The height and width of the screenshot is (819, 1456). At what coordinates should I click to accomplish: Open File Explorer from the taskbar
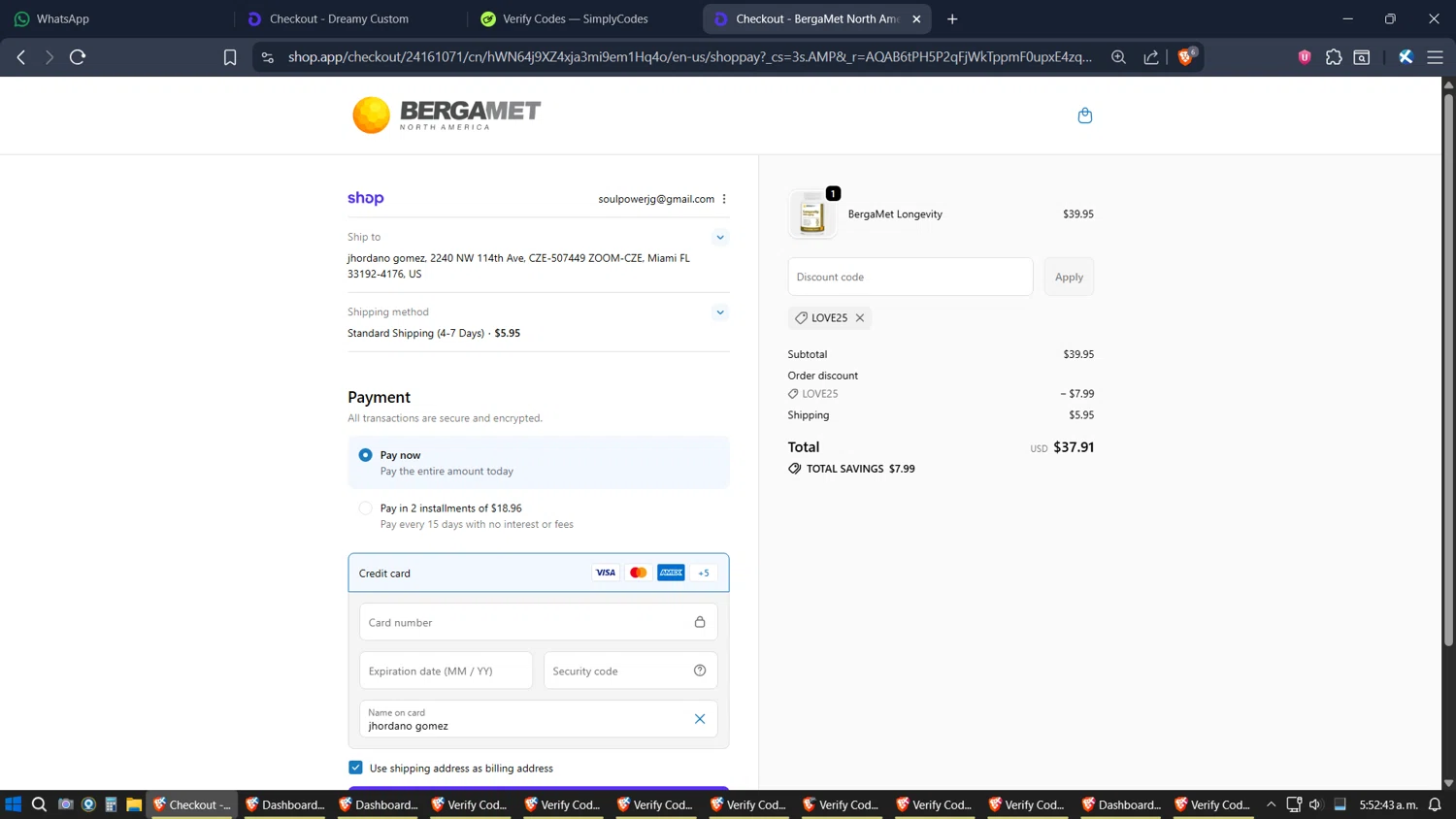click(x=134, y=804)
